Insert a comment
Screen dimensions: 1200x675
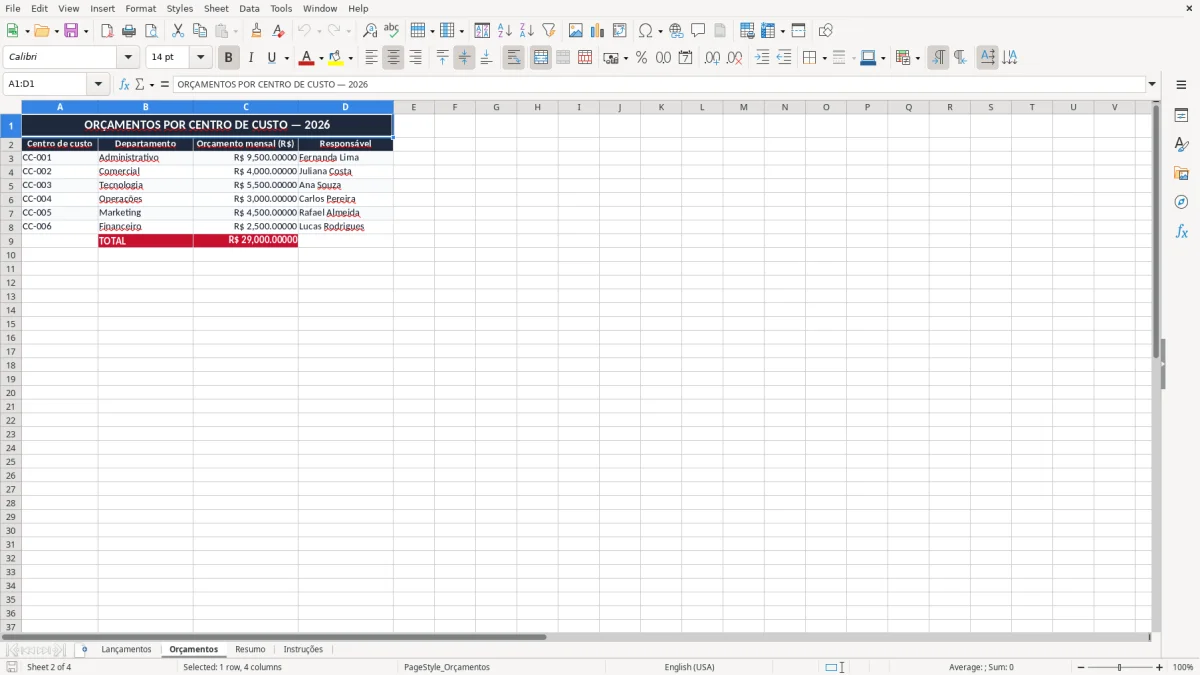coord(698,31)
